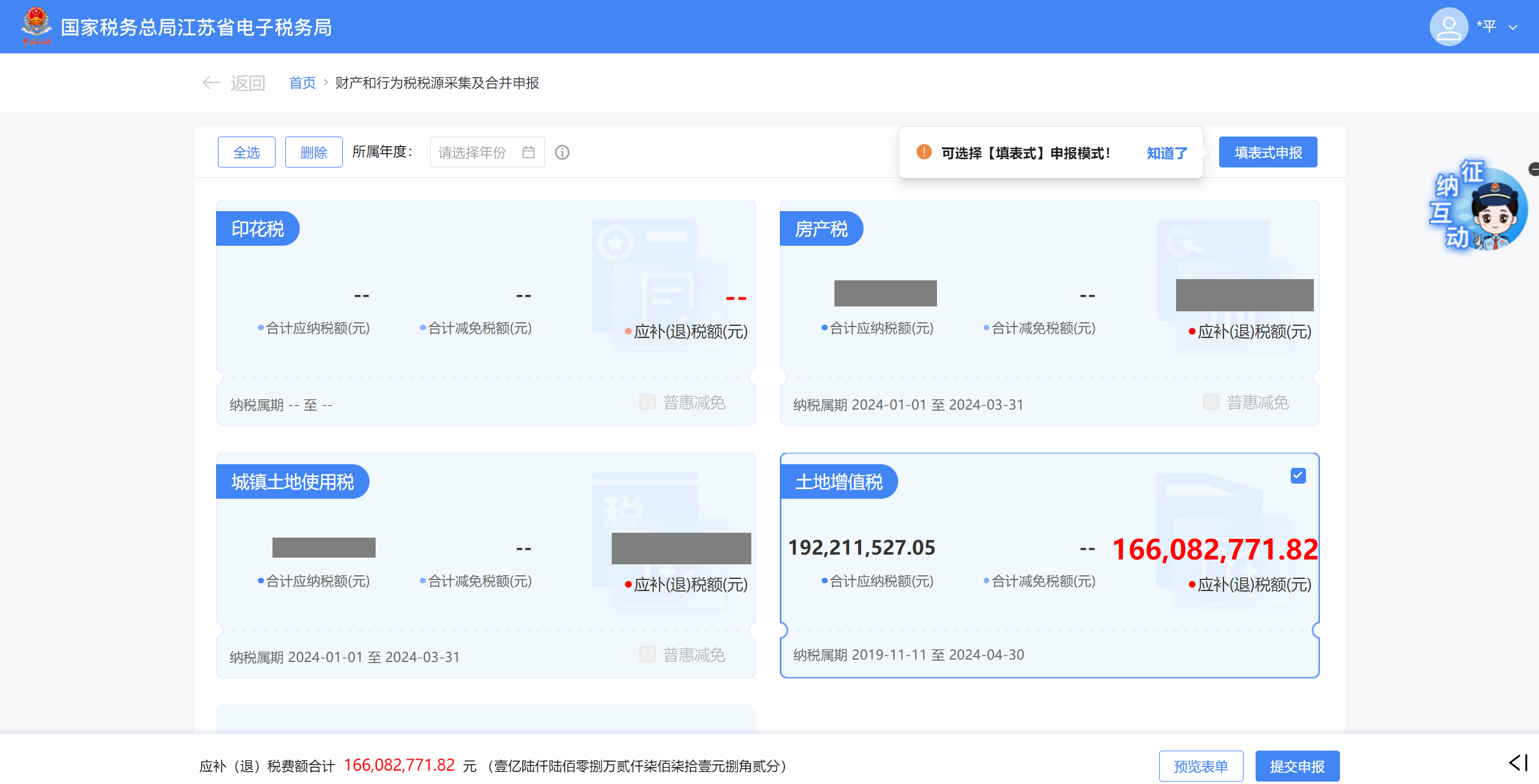Viewport: 1539px width, 784px height.
Task: Expand the user account dropdown arrow
Action: [x=1513, y=27]
